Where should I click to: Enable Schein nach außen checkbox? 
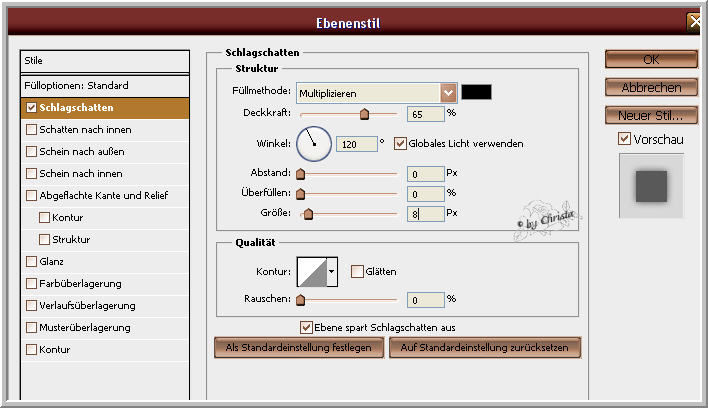point(31,151)
